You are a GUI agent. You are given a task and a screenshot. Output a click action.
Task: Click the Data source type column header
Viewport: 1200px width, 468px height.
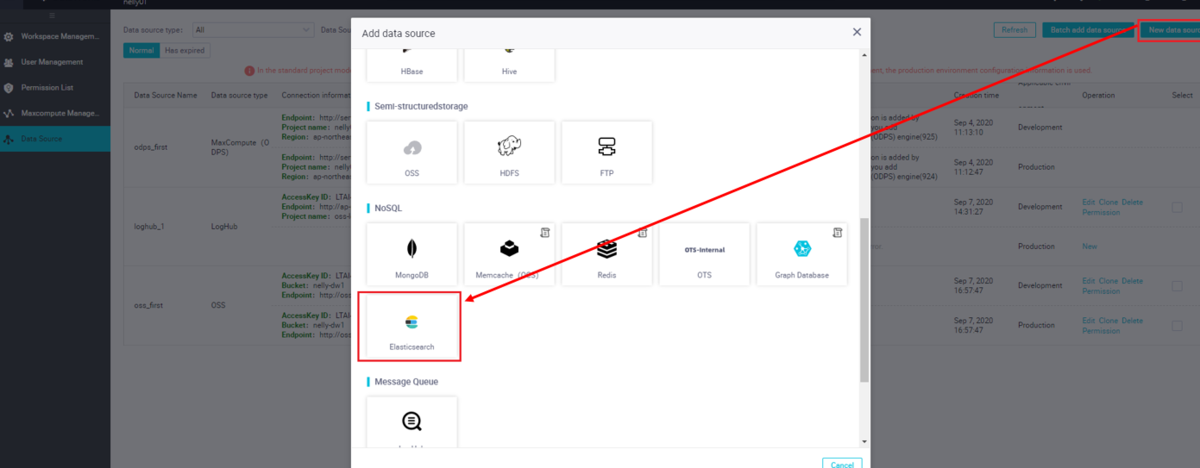pos(239,95)
